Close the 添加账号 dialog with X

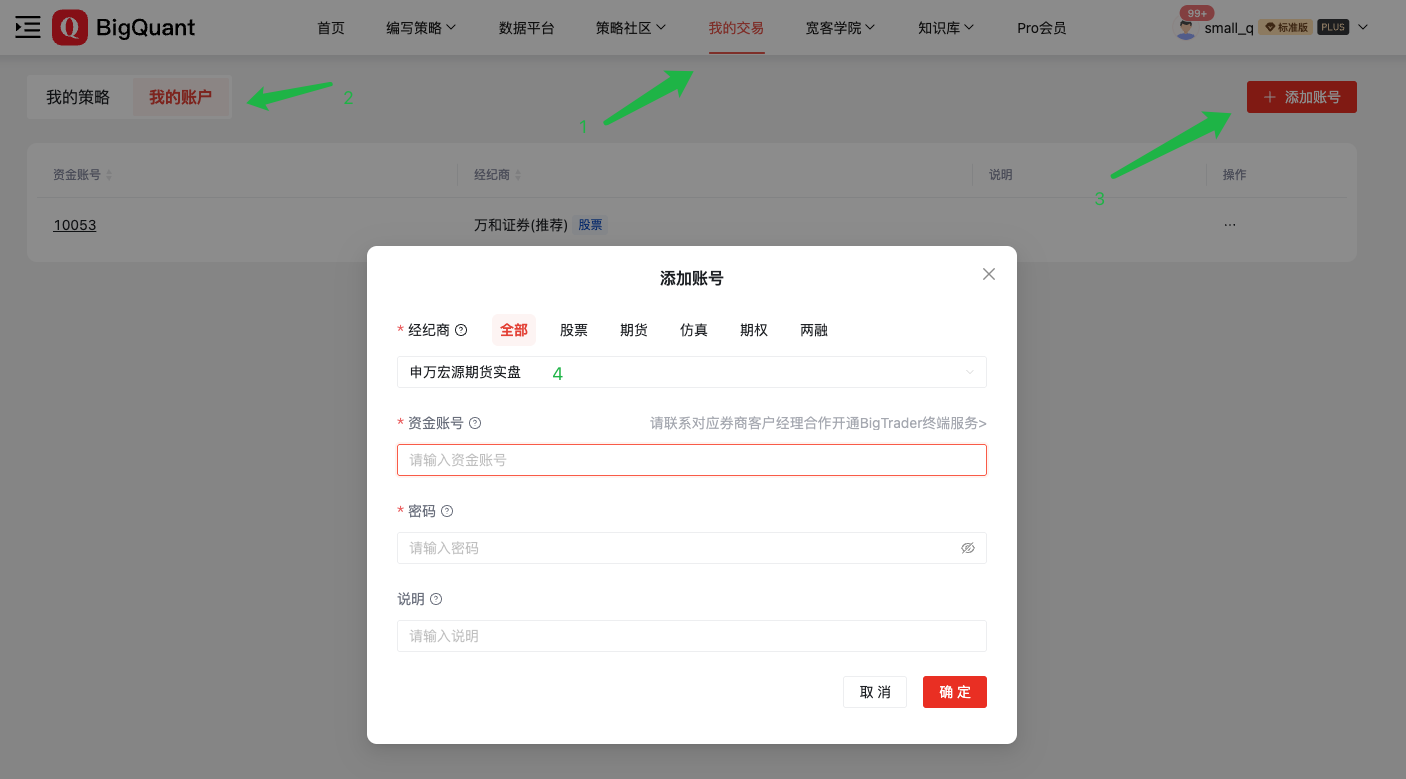coord(989,274)
